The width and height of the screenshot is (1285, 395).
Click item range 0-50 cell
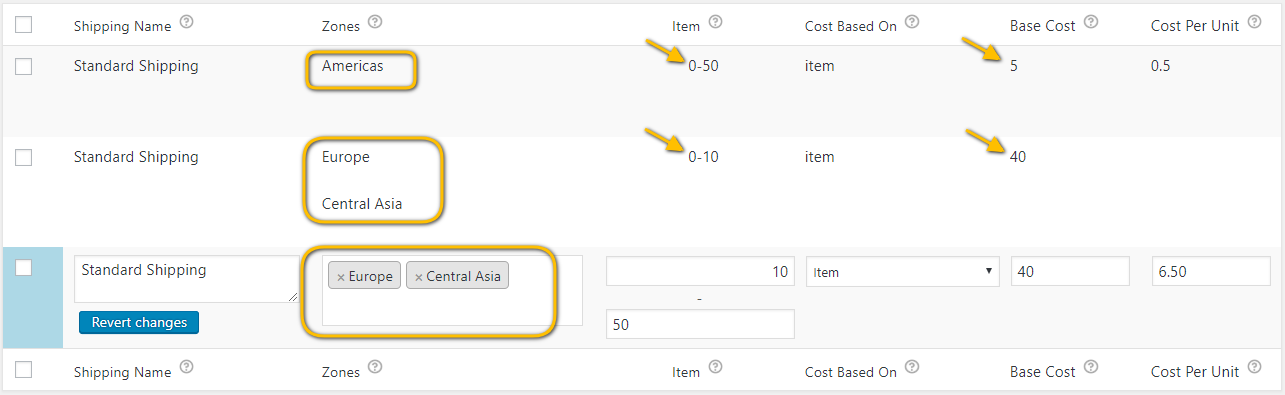tap(703, 66)
